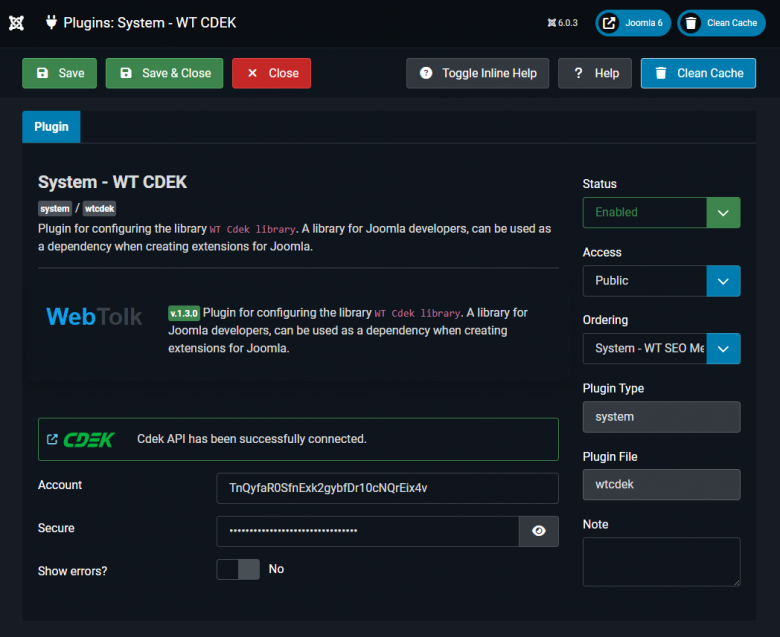The width and height of the screenshot is (780, 637).
Task: Click the Joomla 6.0.3 version indicator
Action: click(563, 23)
